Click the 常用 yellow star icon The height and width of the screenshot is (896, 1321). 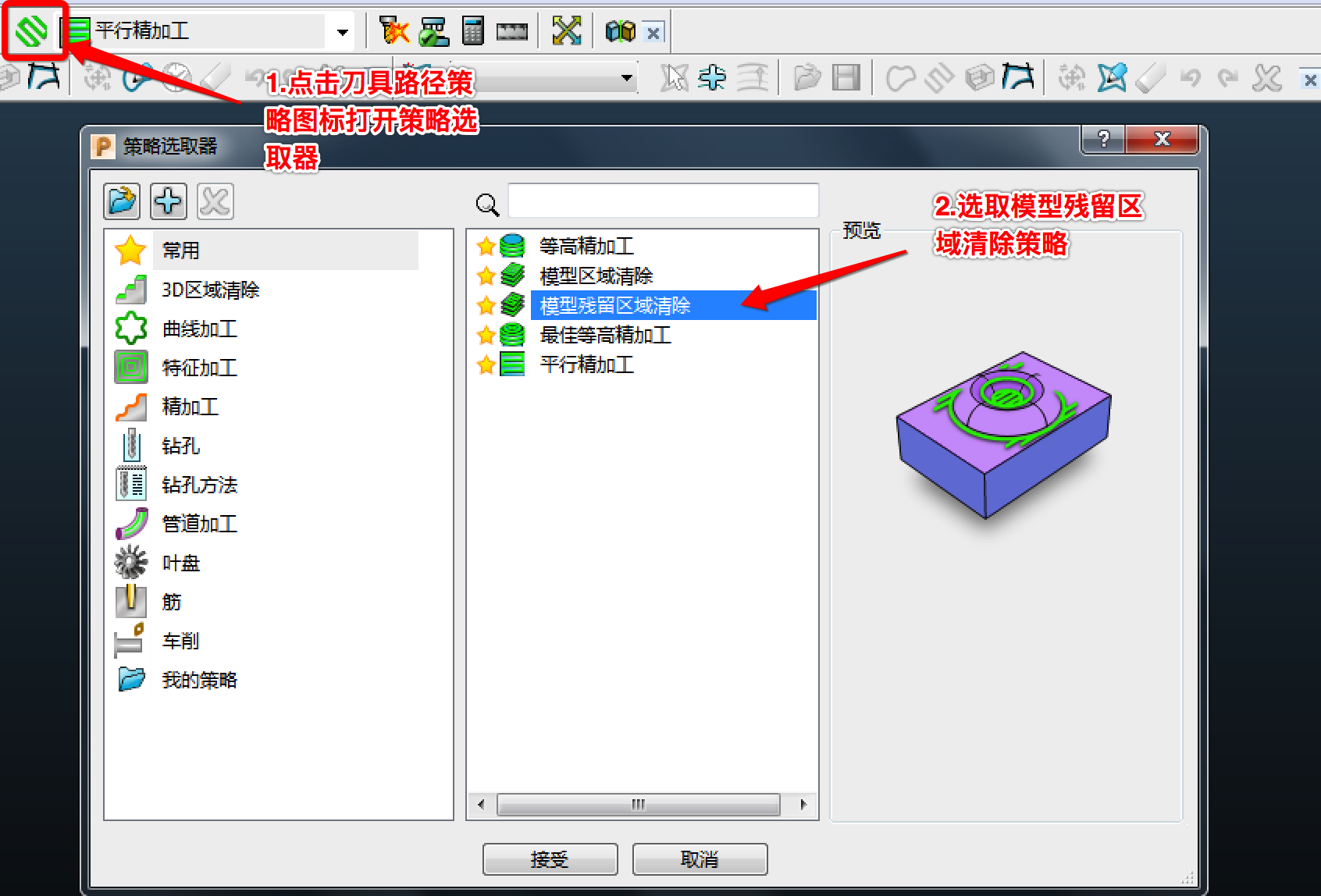click(130, 251)
